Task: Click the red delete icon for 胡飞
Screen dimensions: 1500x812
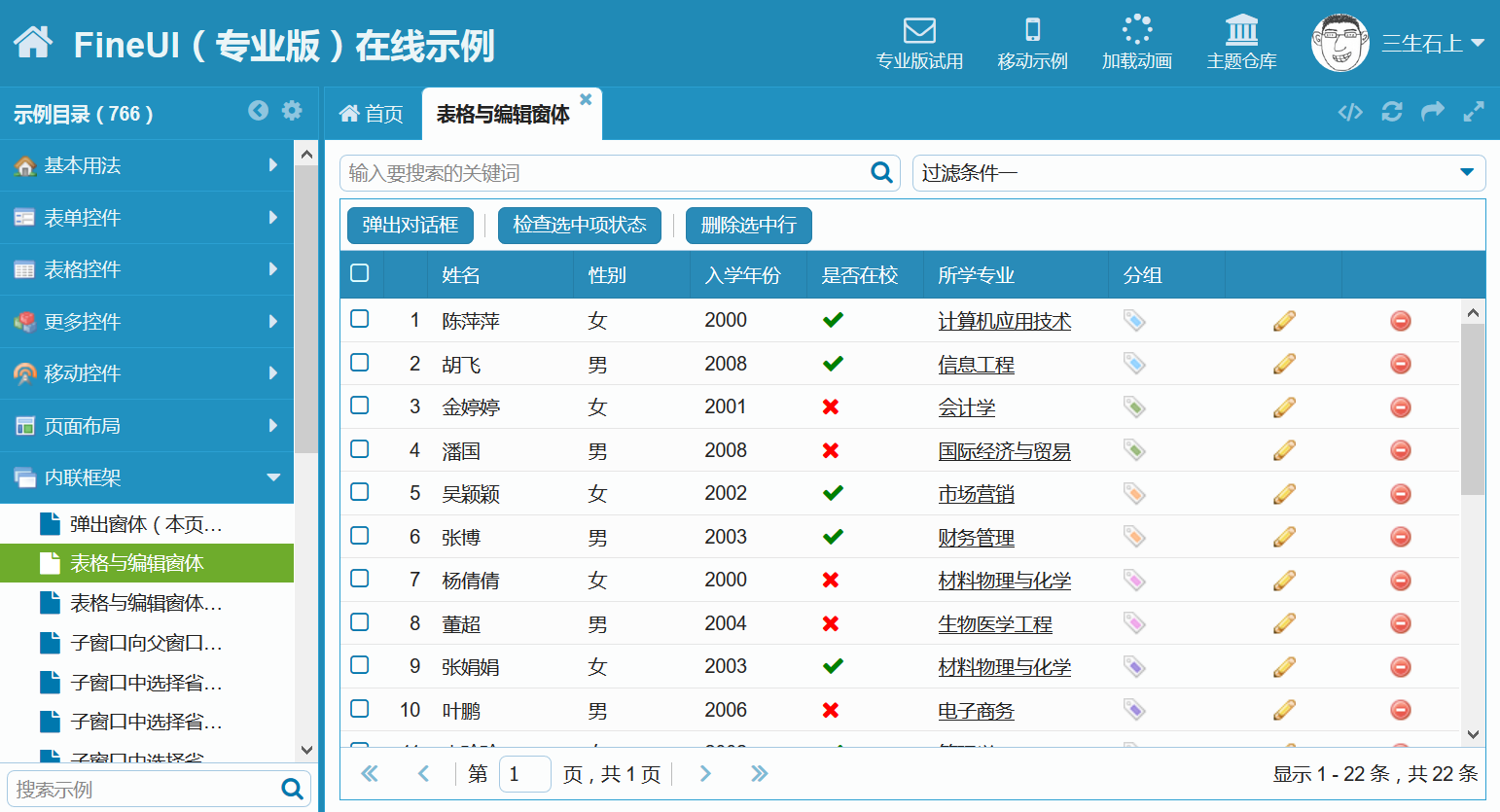Action: coord(1400,364)
